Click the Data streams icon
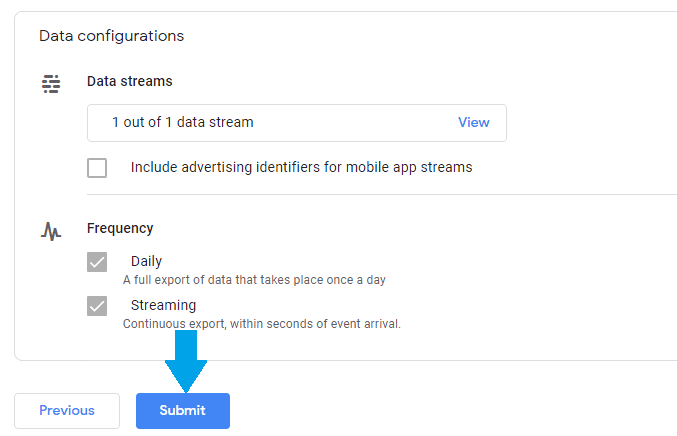 click(51, 84)
